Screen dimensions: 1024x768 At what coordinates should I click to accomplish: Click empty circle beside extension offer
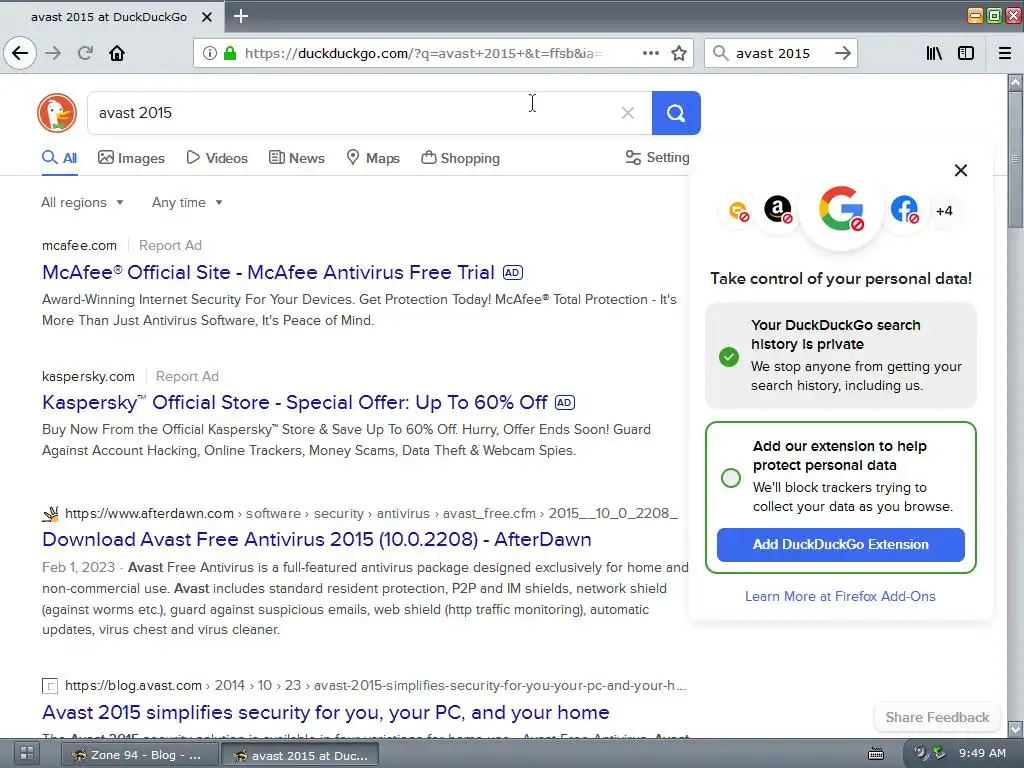tap(731, 477)
